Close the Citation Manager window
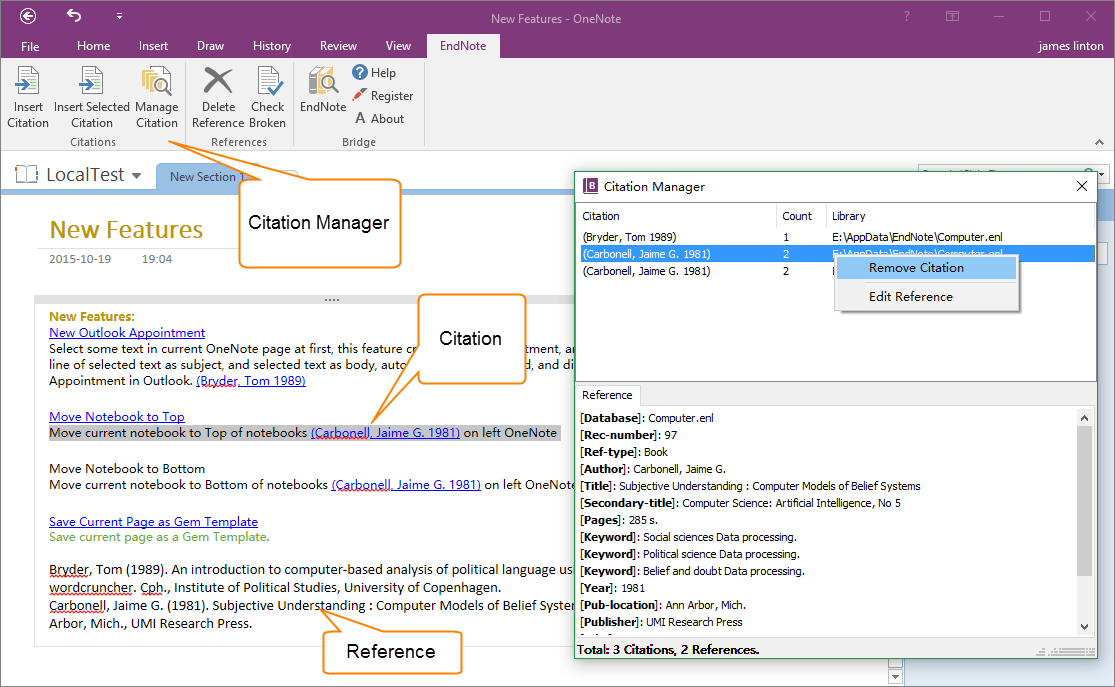The width and height of the screenshot is (1115, 687). click(x=1082, y=186)
